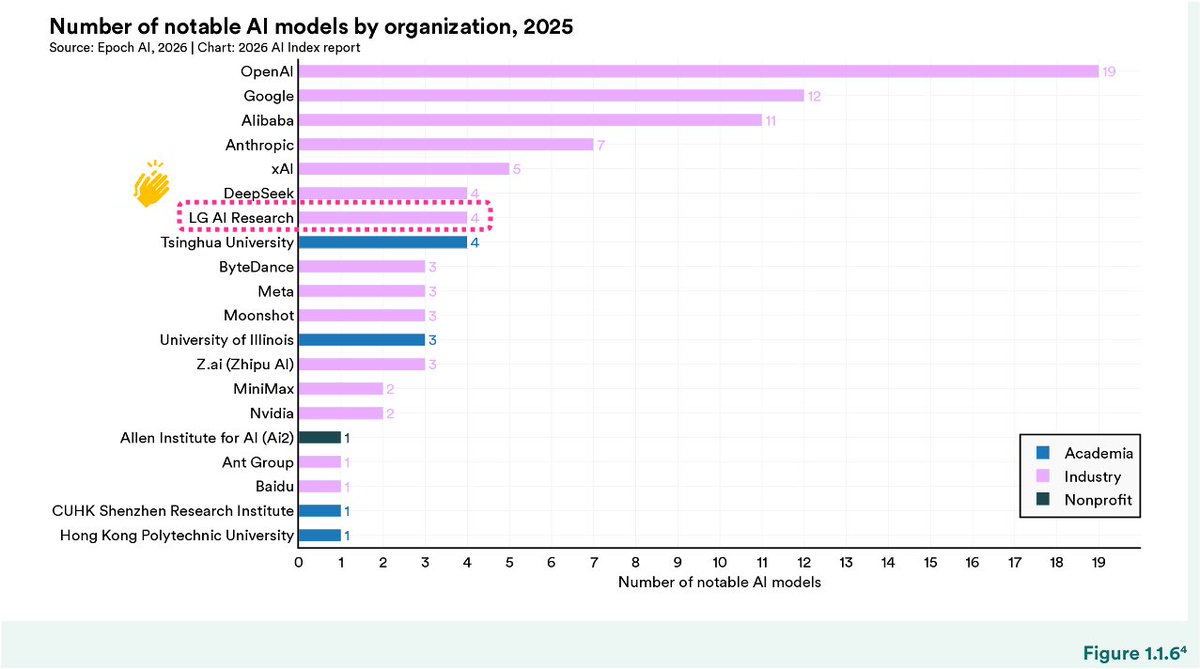Click the 'Allen Institute for AI (Ai2)' label
1200x669 pixels.
pos(207,438)
